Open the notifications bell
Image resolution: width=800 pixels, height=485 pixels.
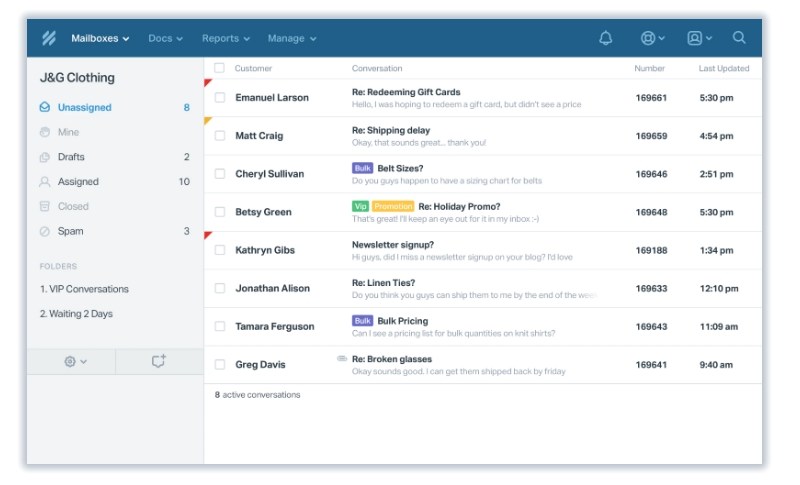(606, 38)
